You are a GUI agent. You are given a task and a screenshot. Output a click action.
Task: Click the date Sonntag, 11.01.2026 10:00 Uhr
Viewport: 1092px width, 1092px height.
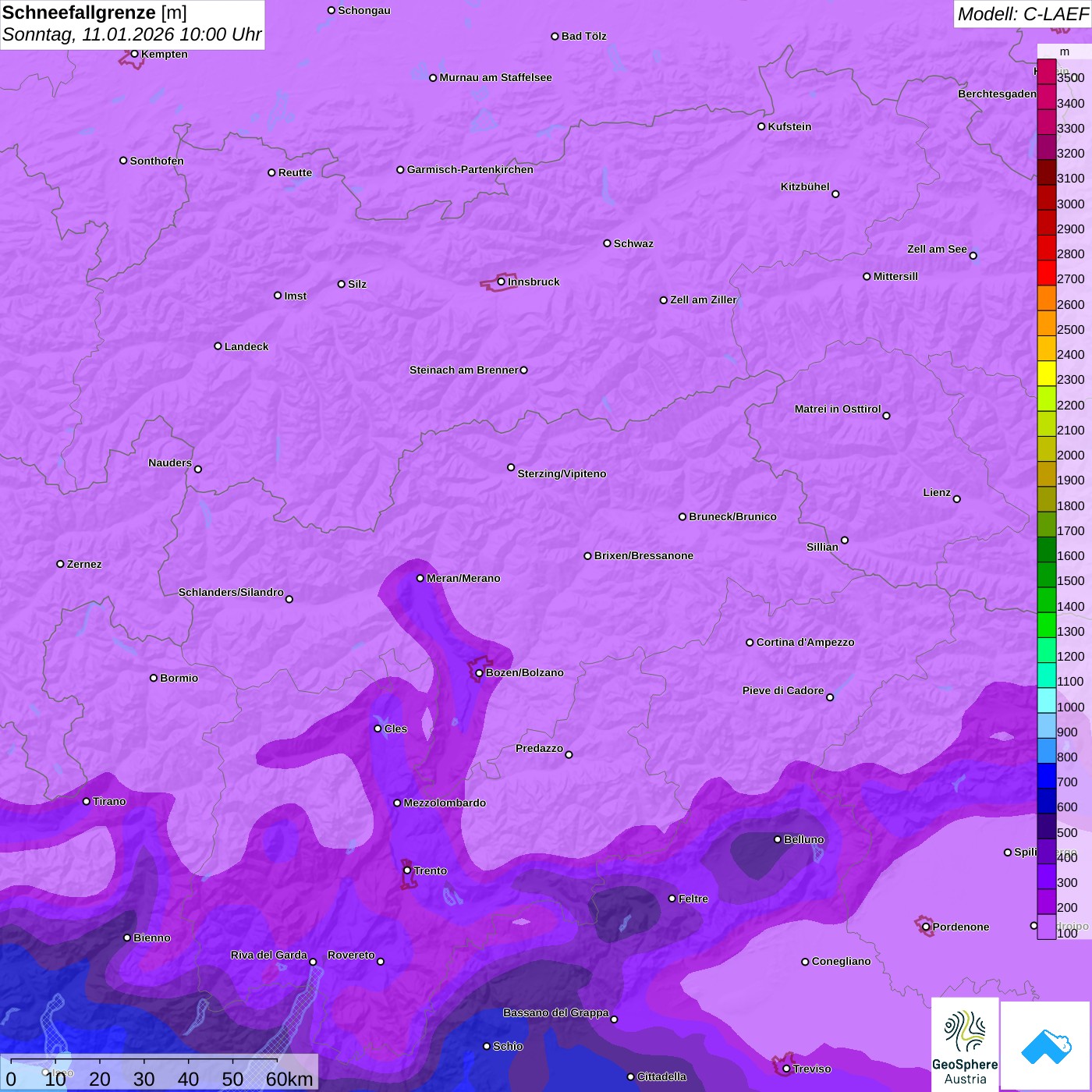(x=132, y=35)
